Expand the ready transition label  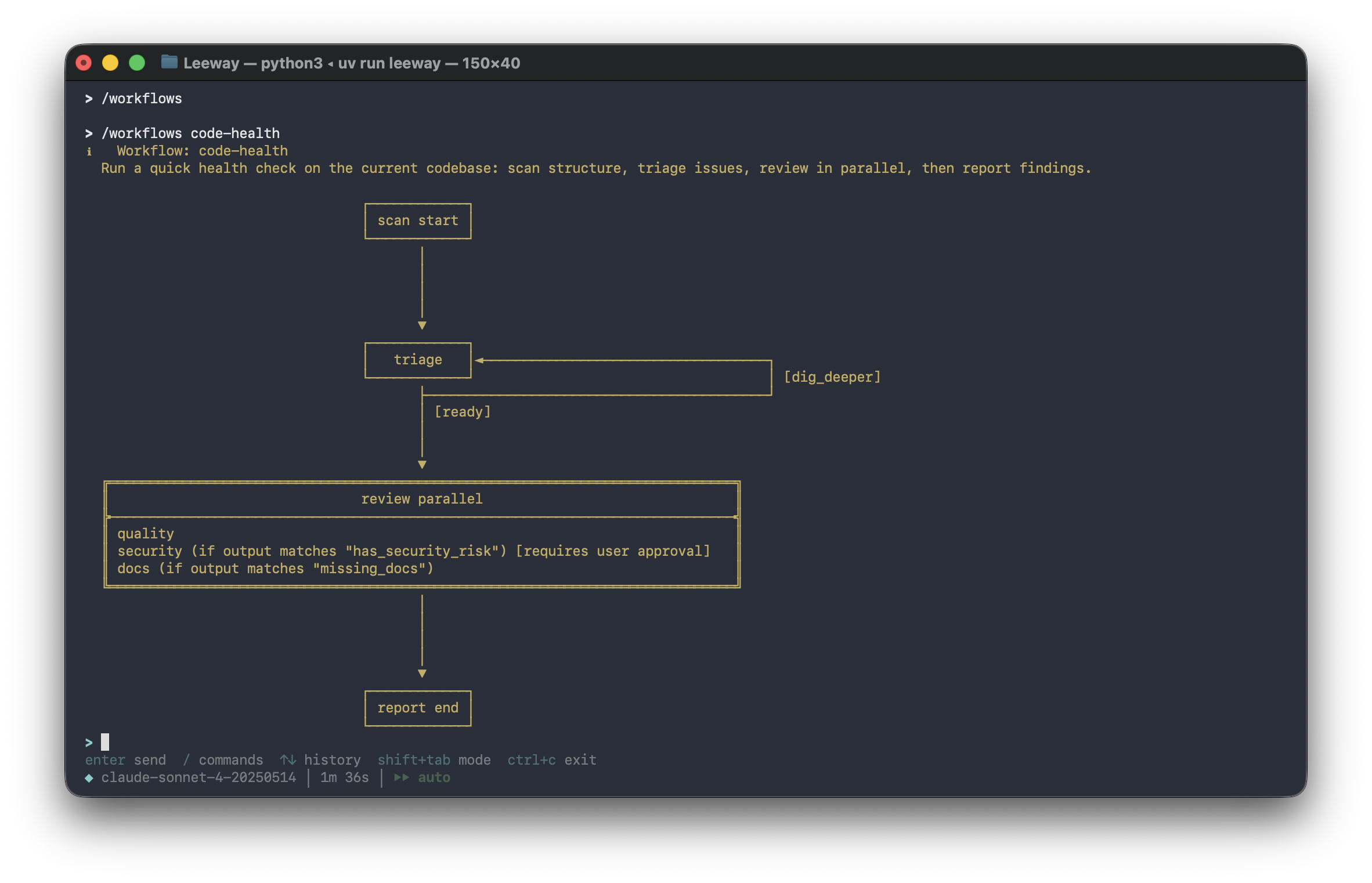(x=463, y=411)
